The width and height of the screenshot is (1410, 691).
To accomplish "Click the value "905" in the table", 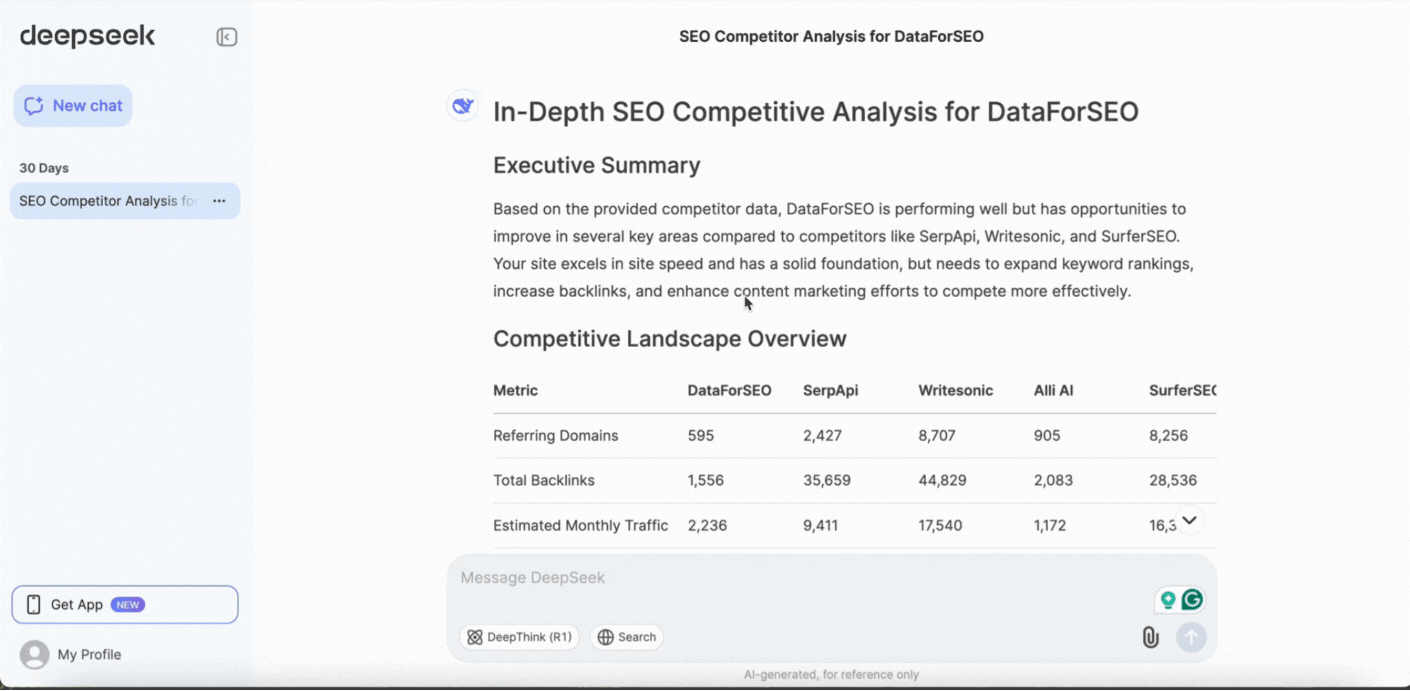I will [x=1047, y=436].
